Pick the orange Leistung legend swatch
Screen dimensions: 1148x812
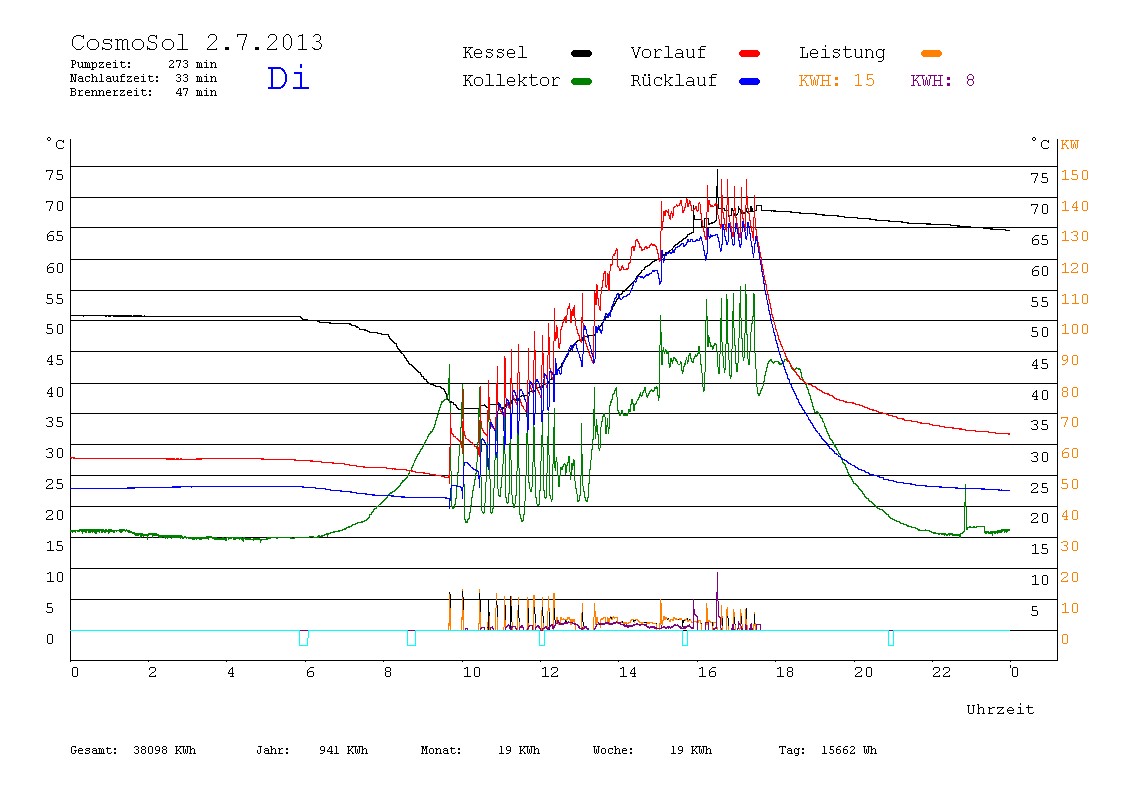point(931,53)
